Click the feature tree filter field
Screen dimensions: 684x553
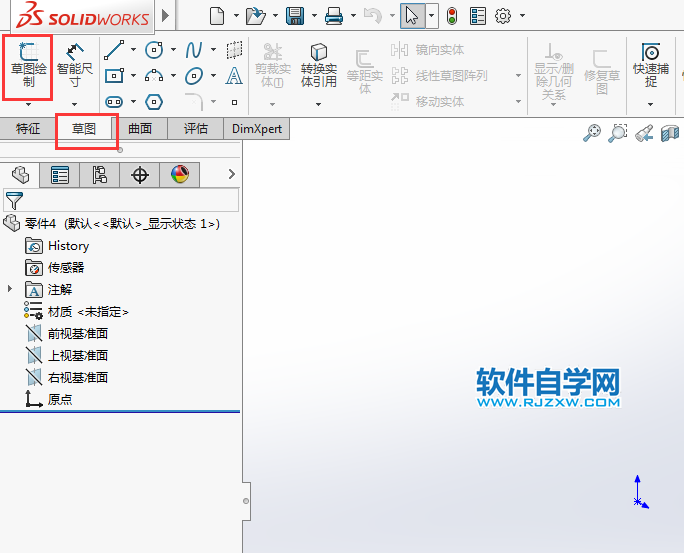(x=121, y=201)
